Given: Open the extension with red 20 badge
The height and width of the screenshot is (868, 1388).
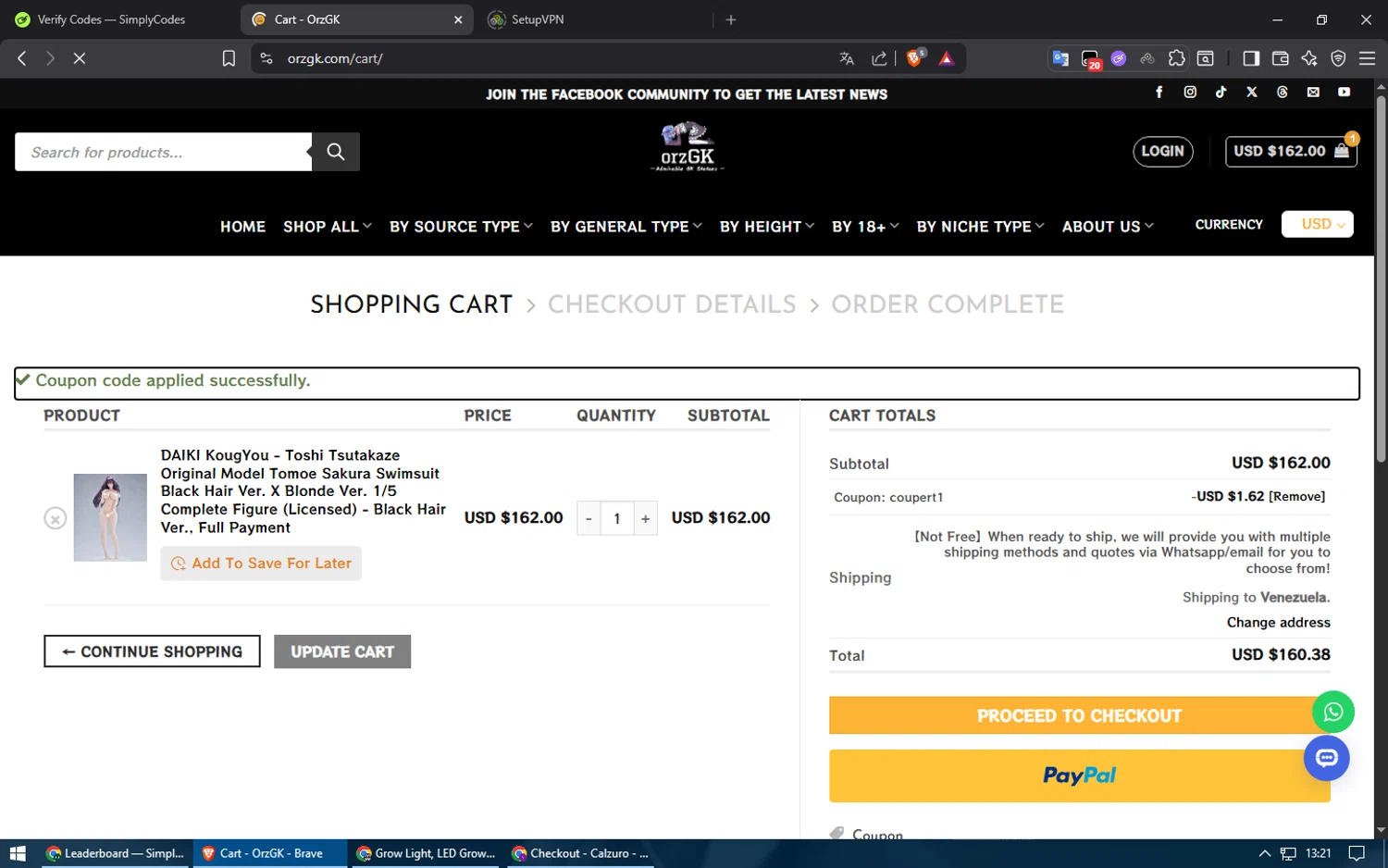Looking at the screenshot, I should pos(1091,59).
